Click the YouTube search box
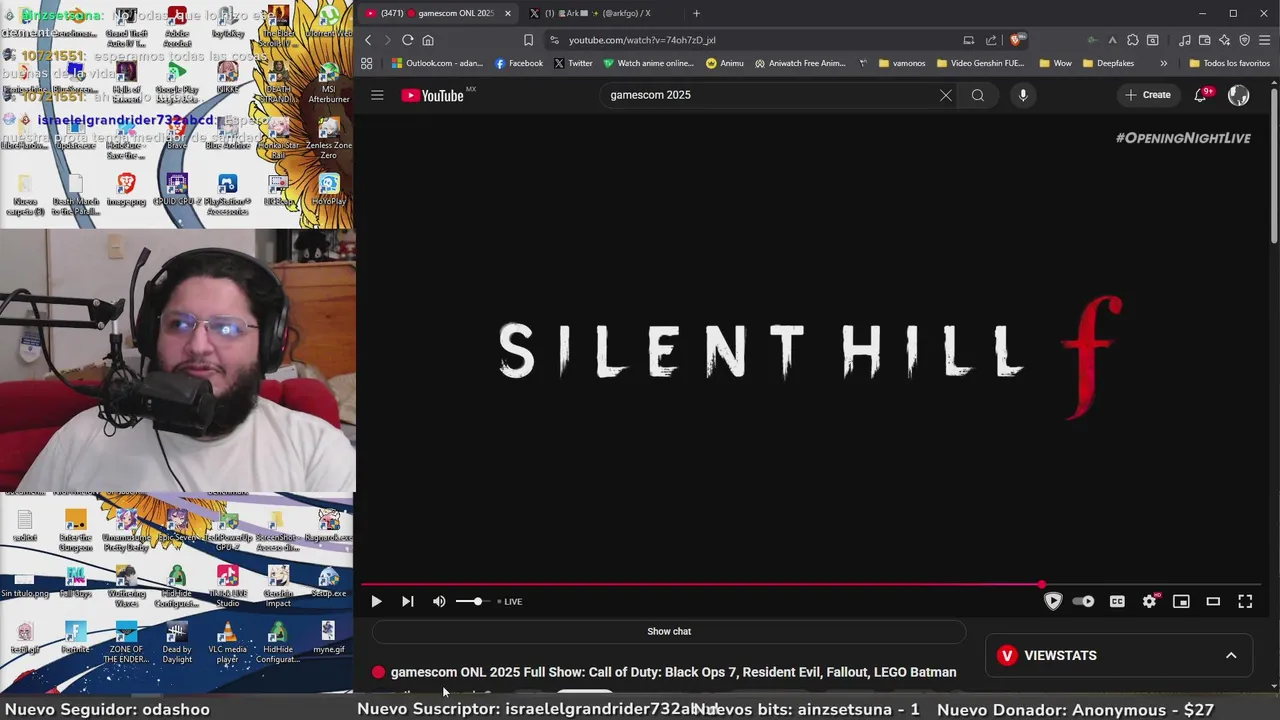The height and width of the screenshot is (720, 1280). click(x=770, y=95)
